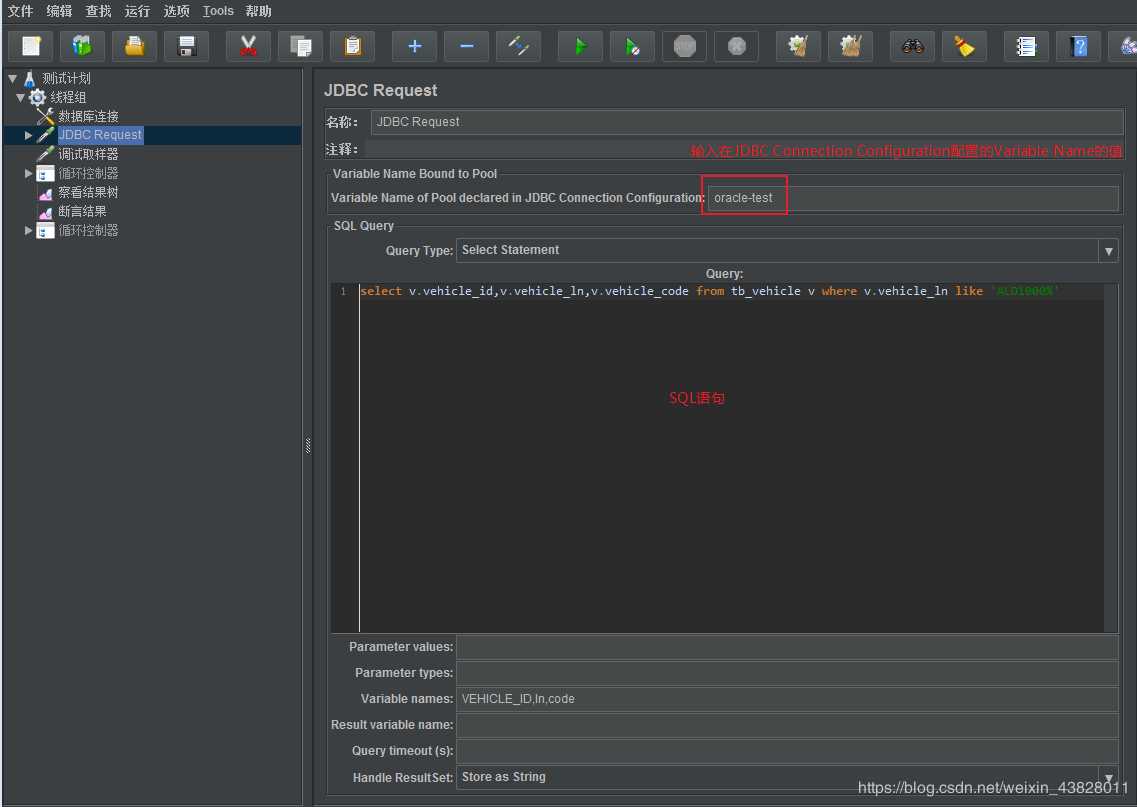The height and width of the screenshot is (807, 1137).
Task: Click the Cut scissors icon
Action: (248, 46)
